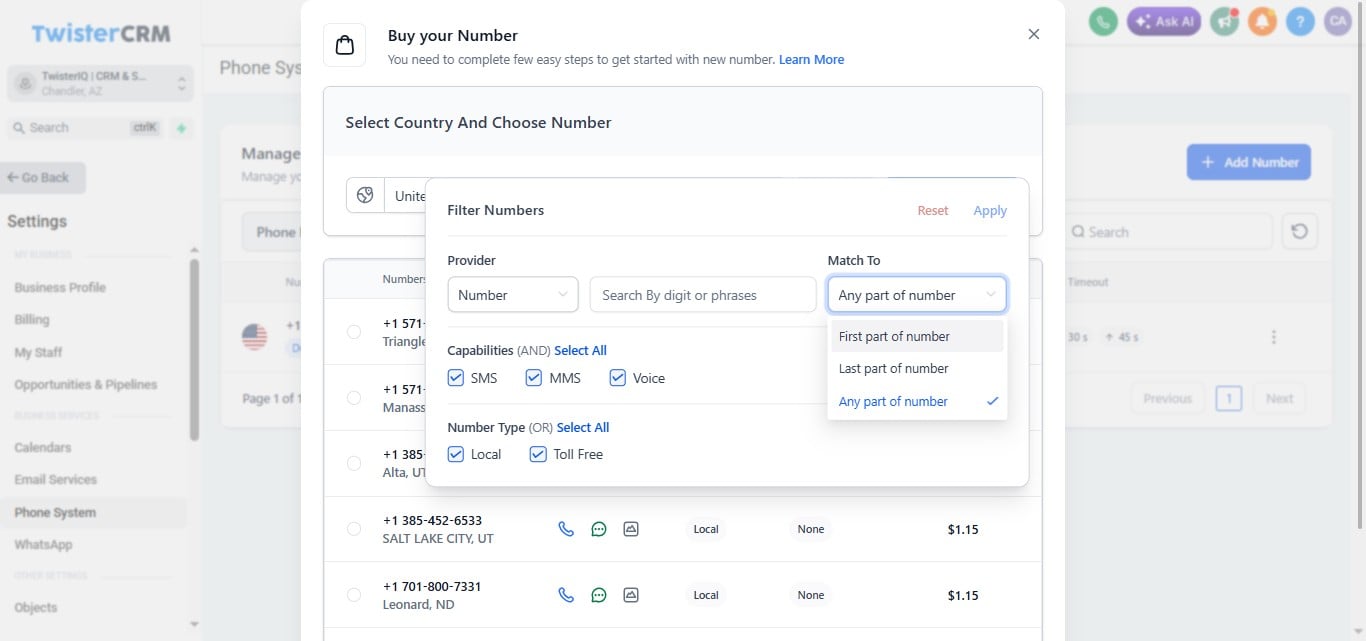Click voice phone icon for 701-800-7331
1366x641 pixels.
[566, 595]
